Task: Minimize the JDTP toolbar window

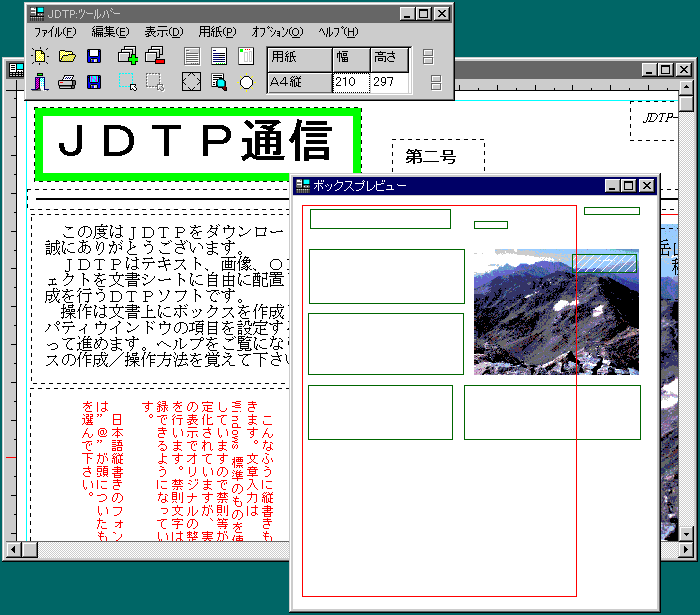Action: (x=407, y=14)
